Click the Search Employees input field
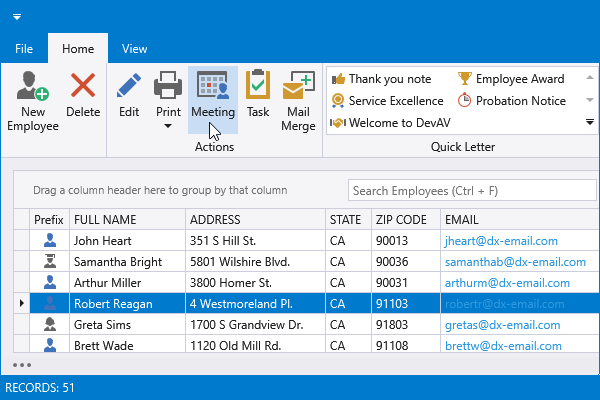Viewport: 600px width, 400px height. pyautogui.click(x=465, y=190)
